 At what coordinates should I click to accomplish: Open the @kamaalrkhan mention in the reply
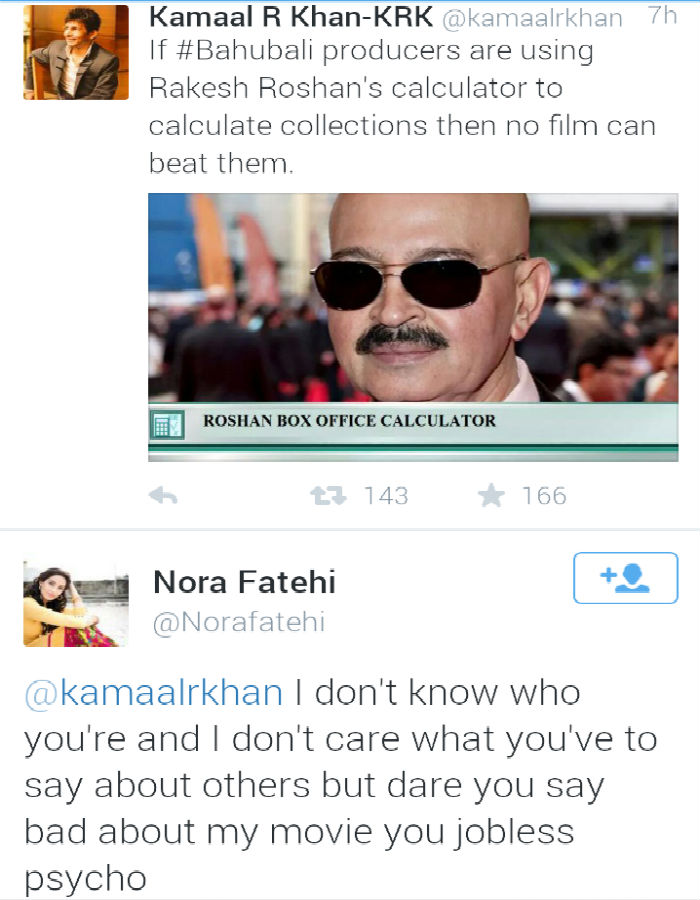(153, 693)
